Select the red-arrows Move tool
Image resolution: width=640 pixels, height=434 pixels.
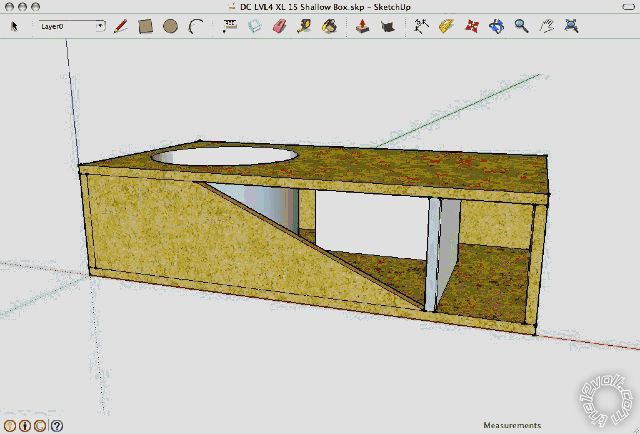[x=472, y=26]
